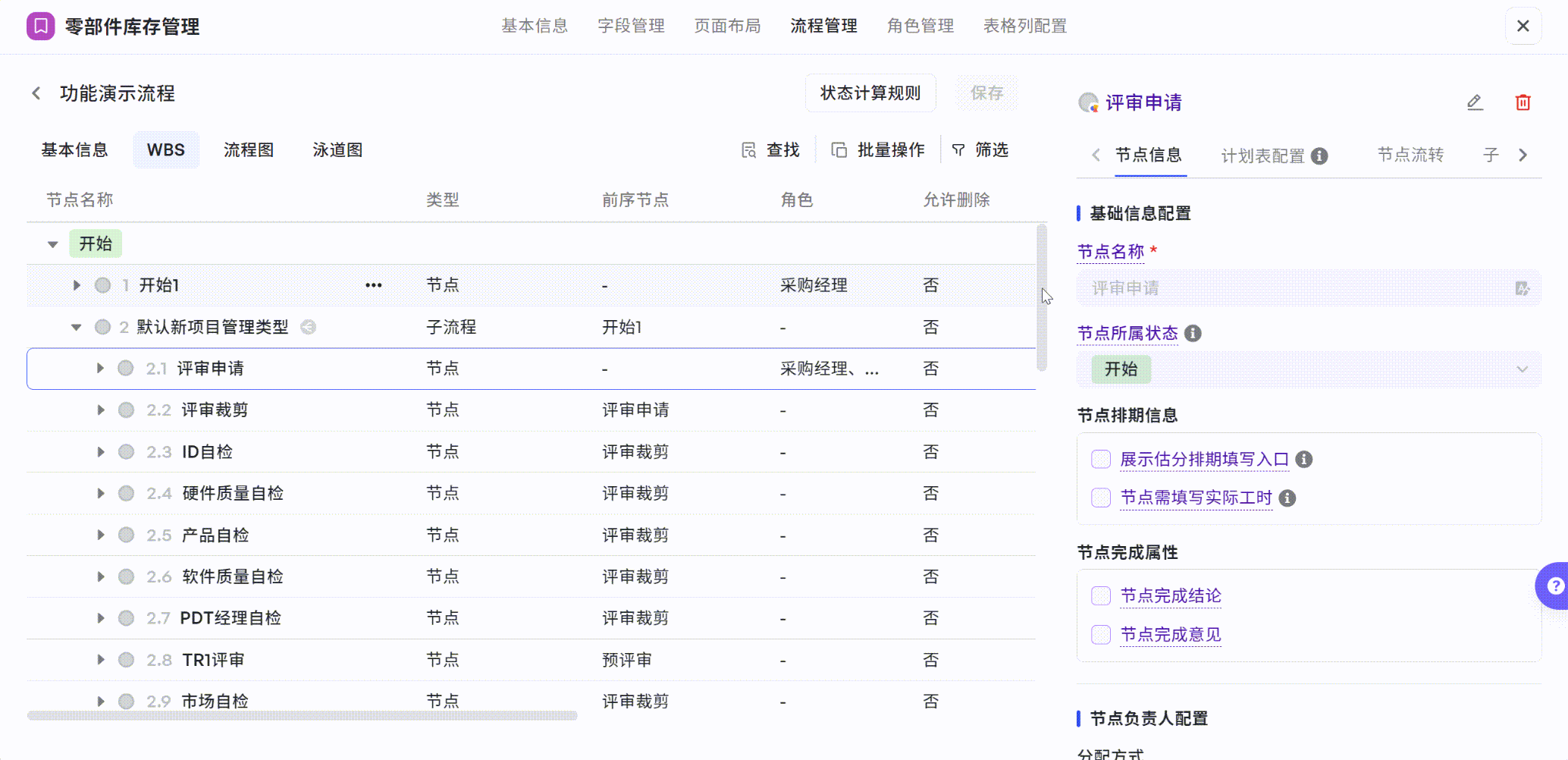Viewport: 1568px width, 760px height.
Task: Click the info icon after 节点需填写实际工时
Action: click(1287, 498)
